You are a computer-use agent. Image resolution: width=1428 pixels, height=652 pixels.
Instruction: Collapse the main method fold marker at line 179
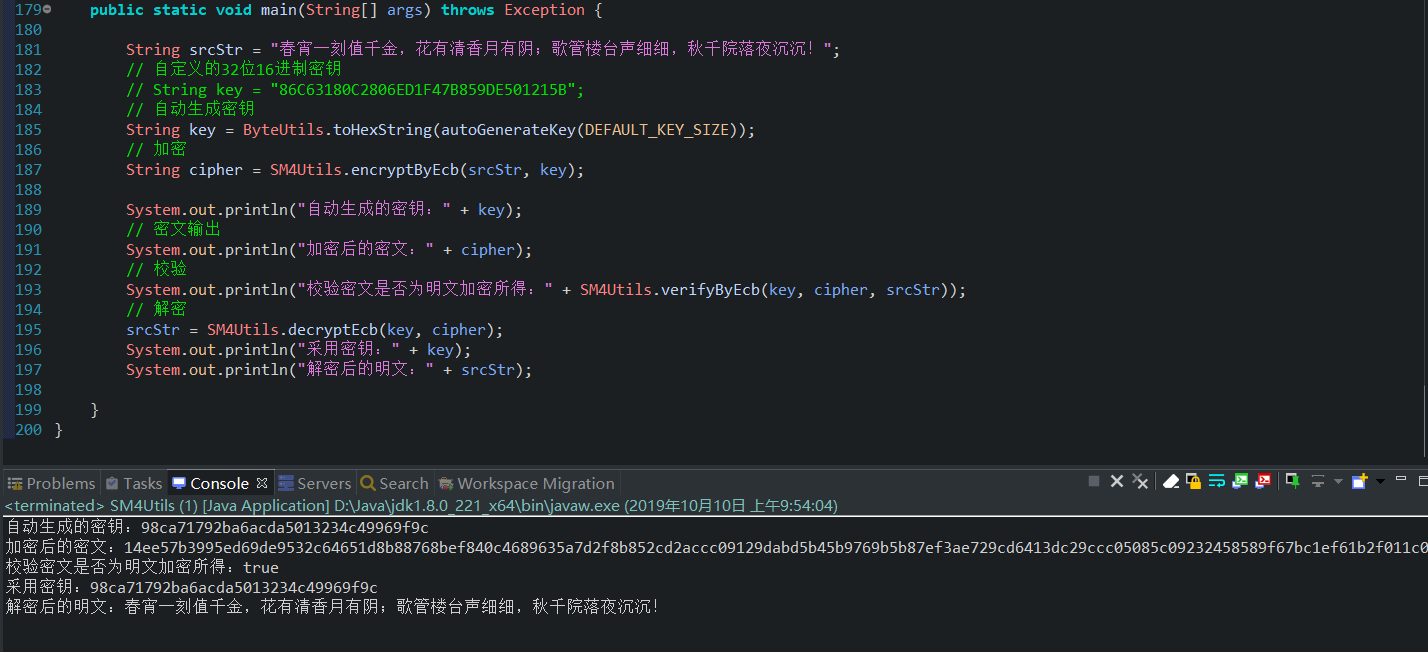(47, 9)
